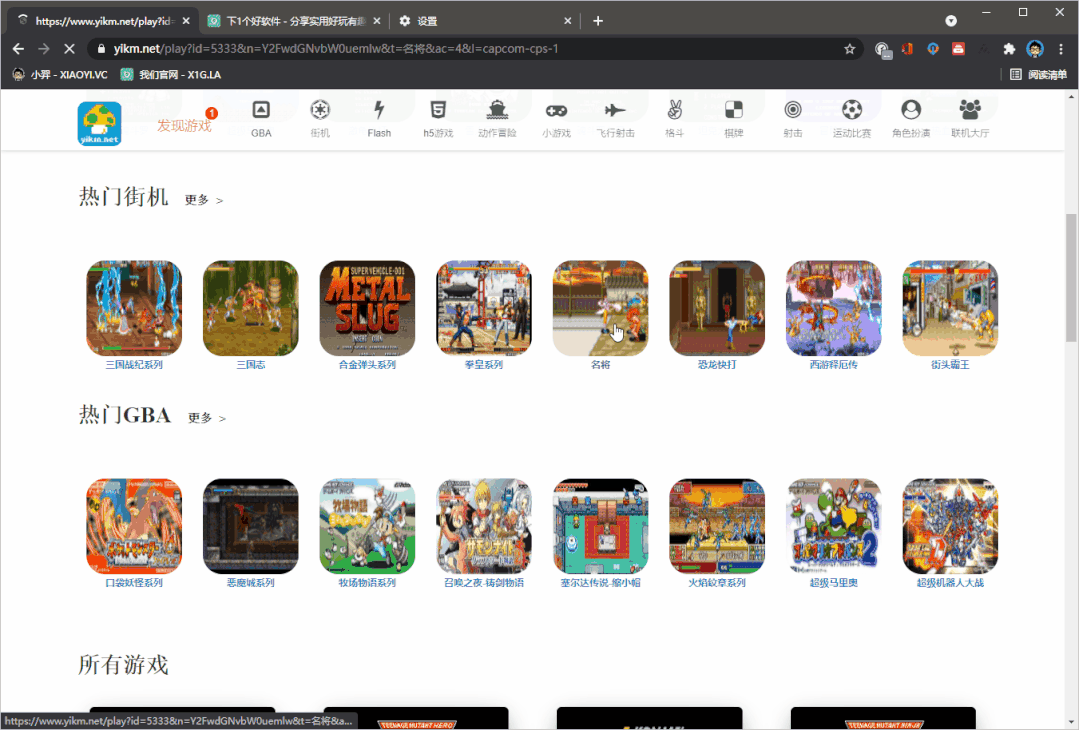This screenshot has width=1079, height=730.
Task: Click the vertical page scrollbar thumb
Action: pos(1071,277)
